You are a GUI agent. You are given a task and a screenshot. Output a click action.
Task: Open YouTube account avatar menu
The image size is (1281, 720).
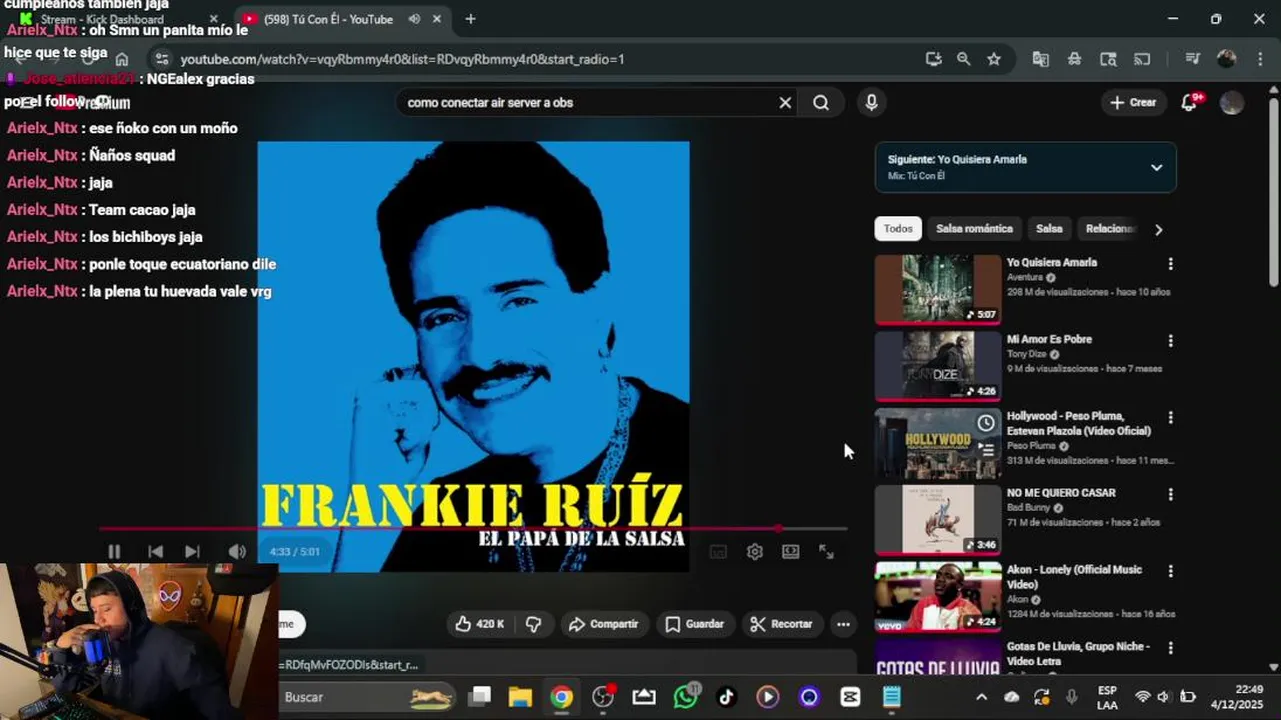click(x=1232, y=102)
